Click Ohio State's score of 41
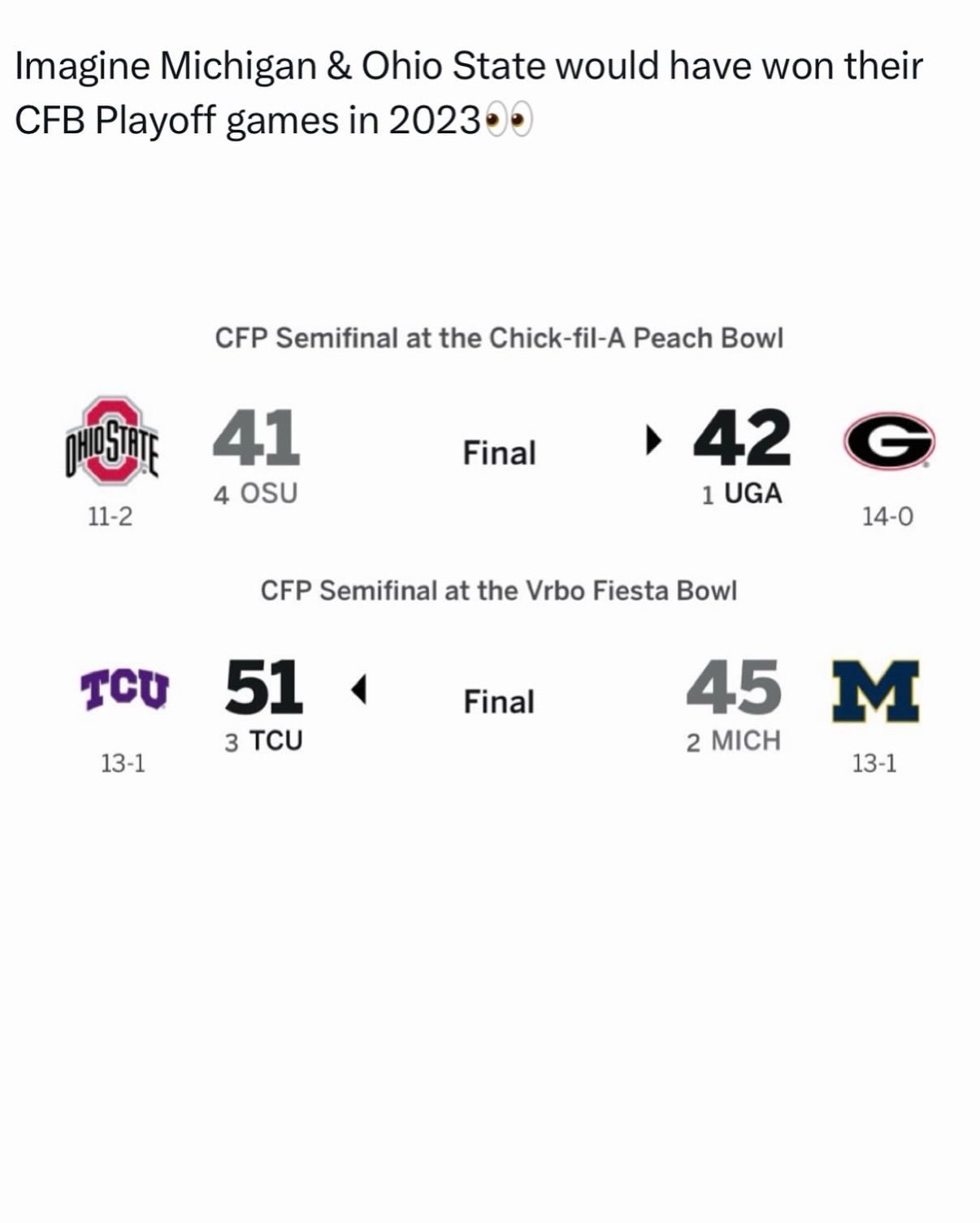This screenshot has width=980, height=1223. pos(256,437)
